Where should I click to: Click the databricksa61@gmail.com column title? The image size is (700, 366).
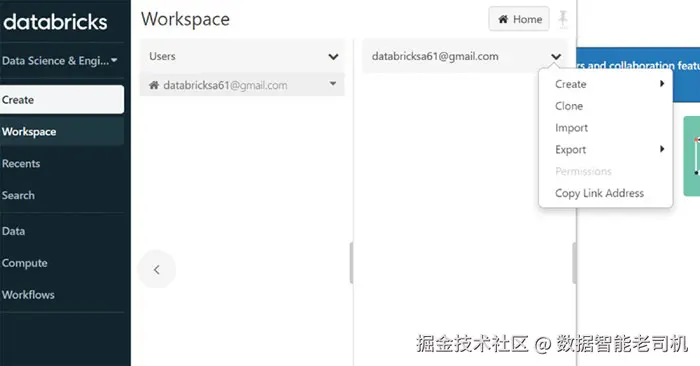(435, 56)
